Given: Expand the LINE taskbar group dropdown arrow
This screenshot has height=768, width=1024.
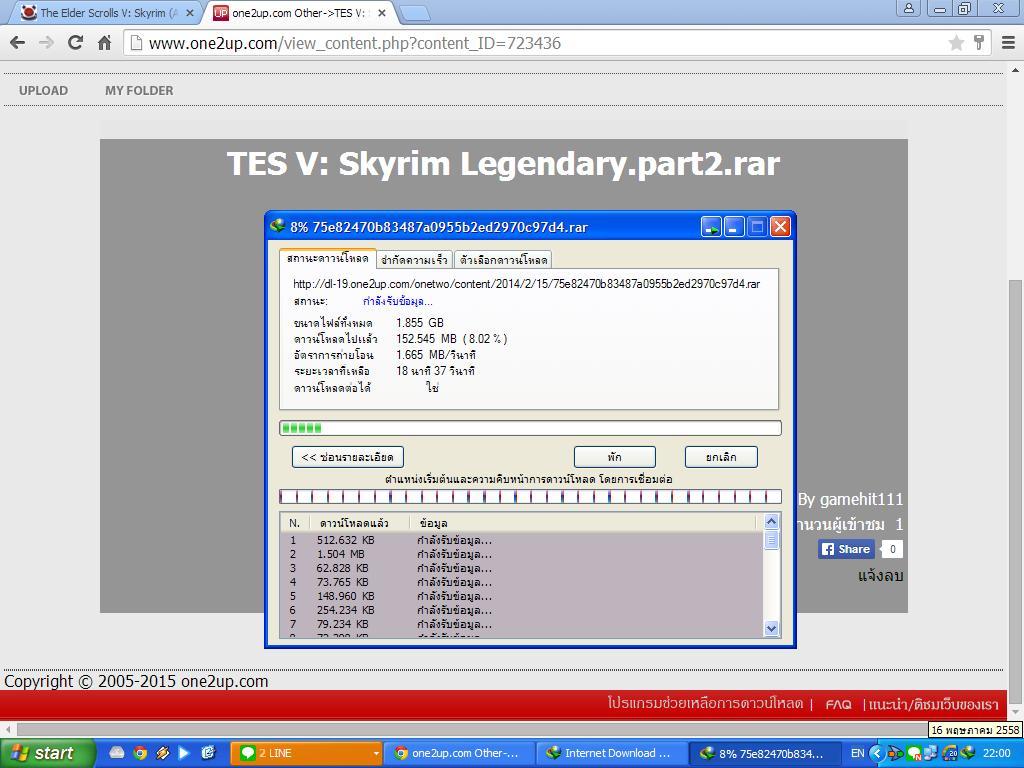Looking at the screenshot, I should point(376,754).
